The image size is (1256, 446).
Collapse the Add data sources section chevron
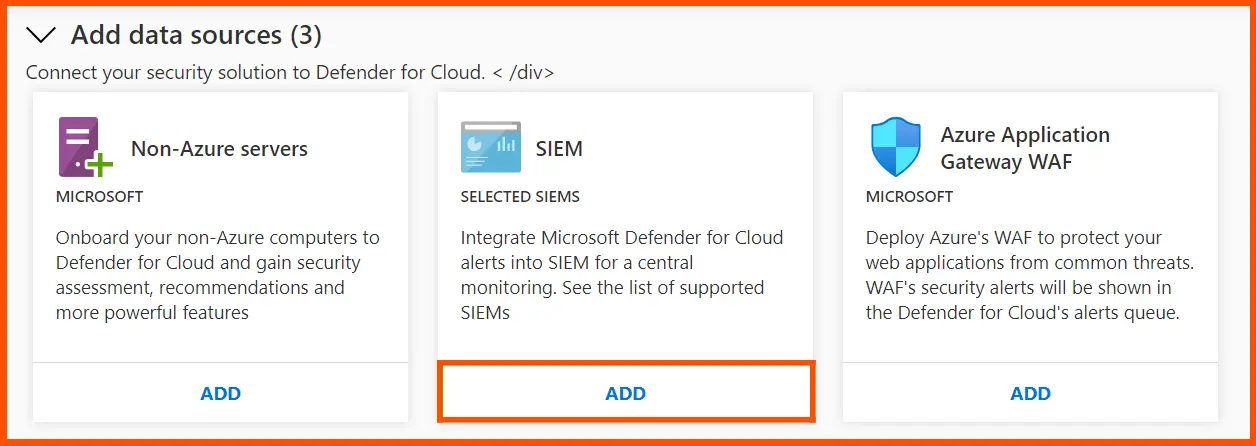click(x=42, y=36)
